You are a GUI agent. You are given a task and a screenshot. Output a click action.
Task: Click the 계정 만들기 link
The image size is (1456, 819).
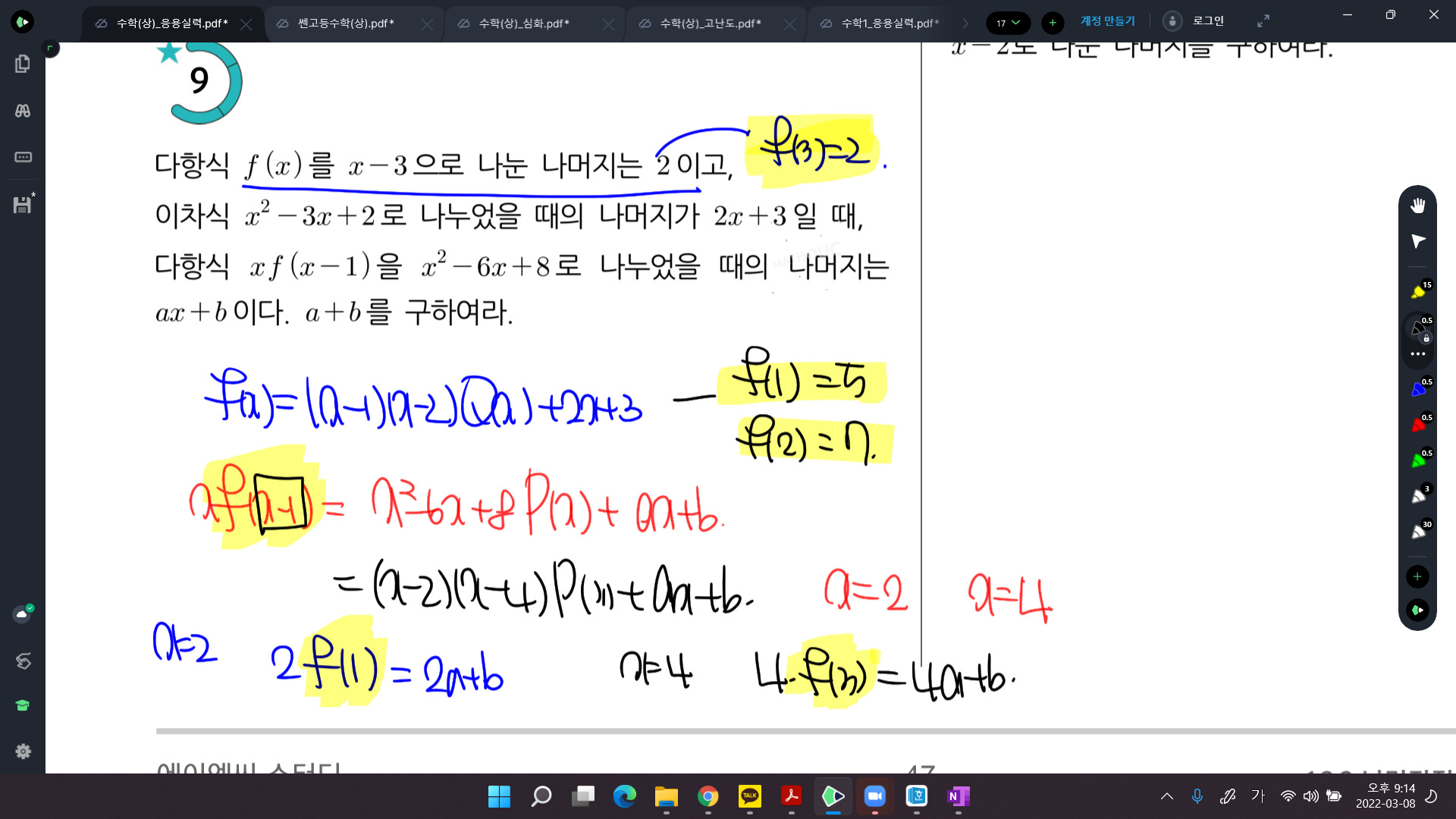1107,21
